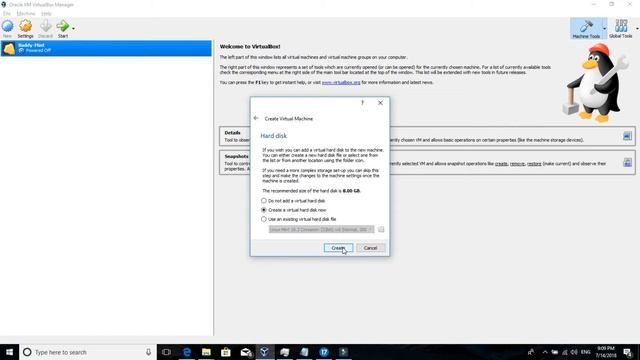The image size is (640, 360).
Task: Select Create a virtual hard disk now
Action: click(294, 210)
